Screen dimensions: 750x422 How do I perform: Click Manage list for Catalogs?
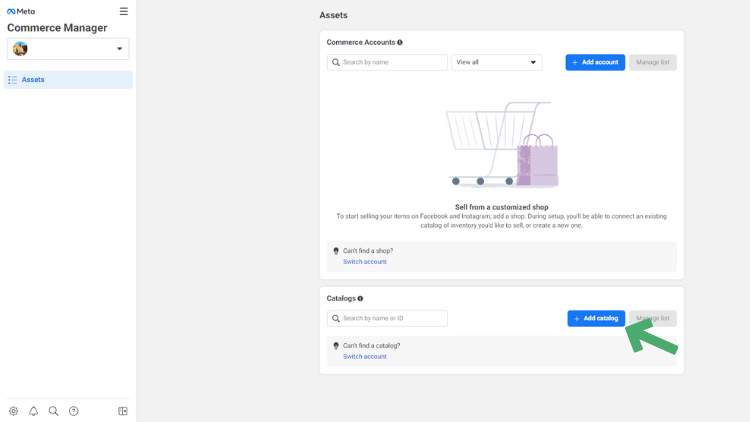[x=652, y=318]
